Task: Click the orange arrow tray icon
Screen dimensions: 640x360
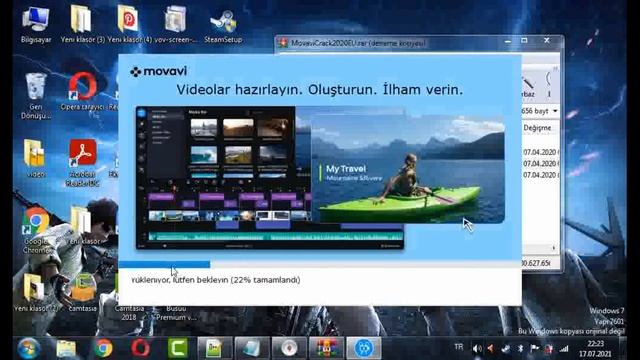Action: click(x=490, y=349)
